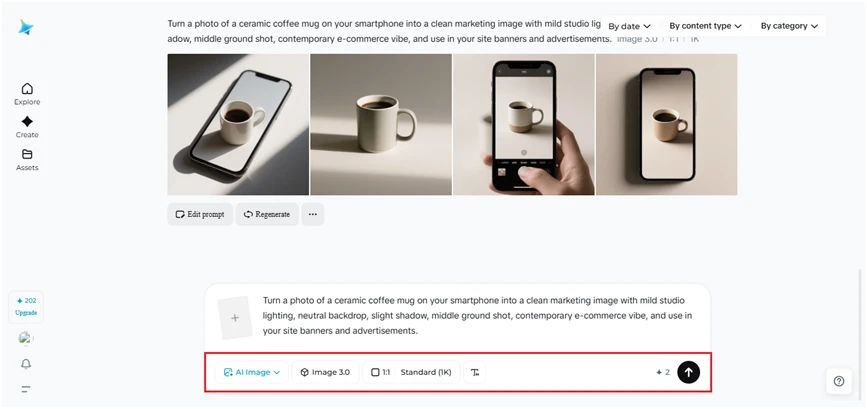Image resolution: width=867 pixels, height=409 pixels.
Task: Open the By category dropdown
Action: [789, 26]
